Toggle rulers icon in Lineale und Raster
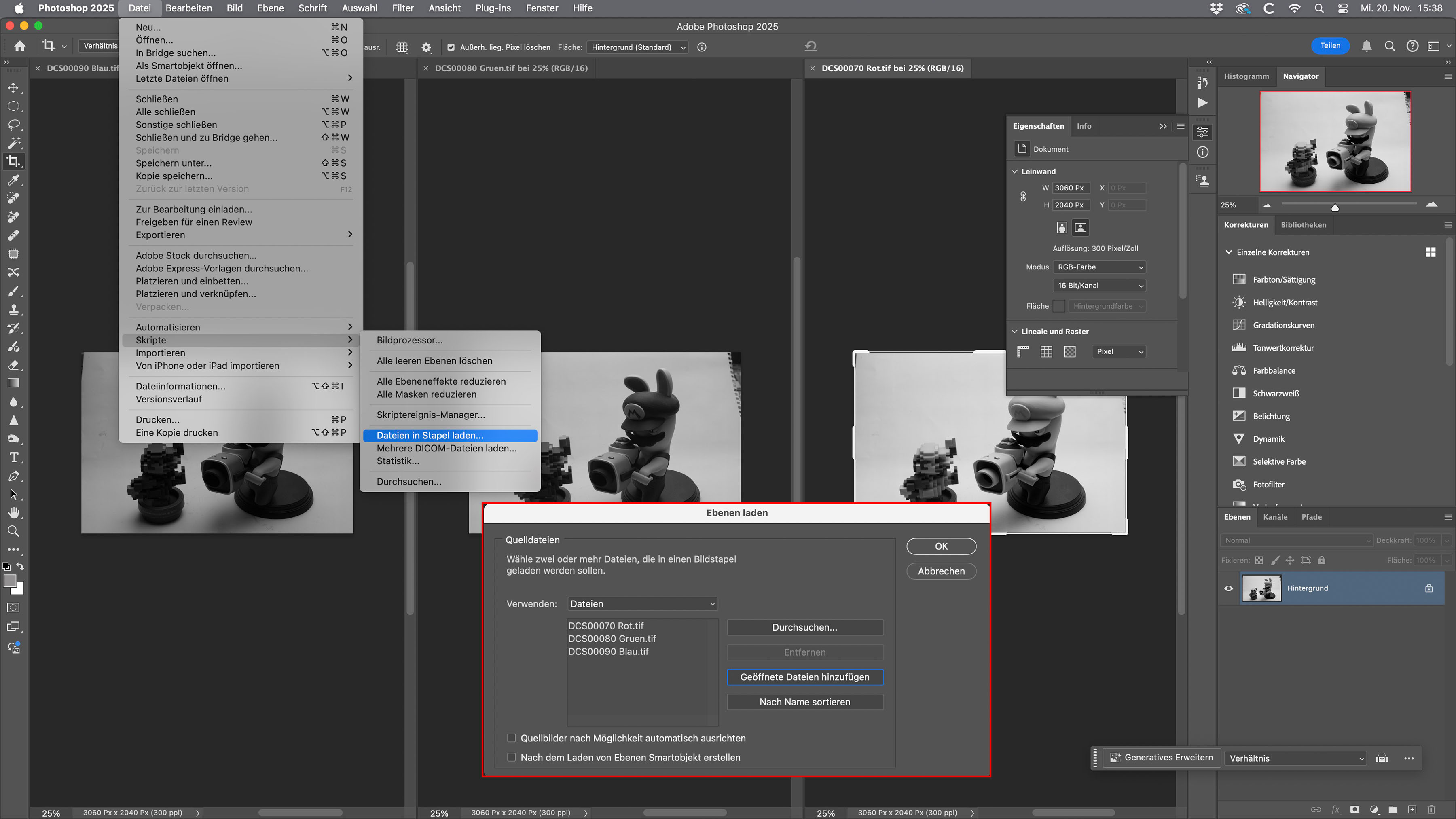1456x819 pixels. [1022, 351]
